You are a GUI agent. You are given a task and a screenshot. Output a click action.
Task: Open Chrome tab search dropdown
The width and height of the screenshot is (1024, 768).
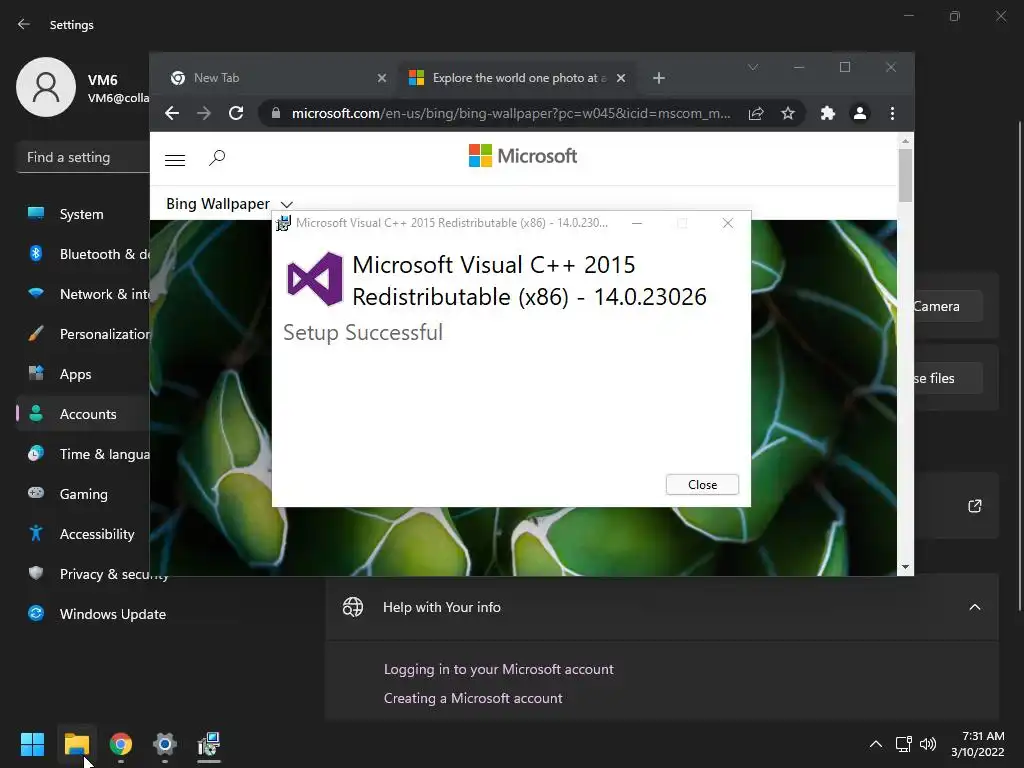pyautogui.click(x=753, y=67)
